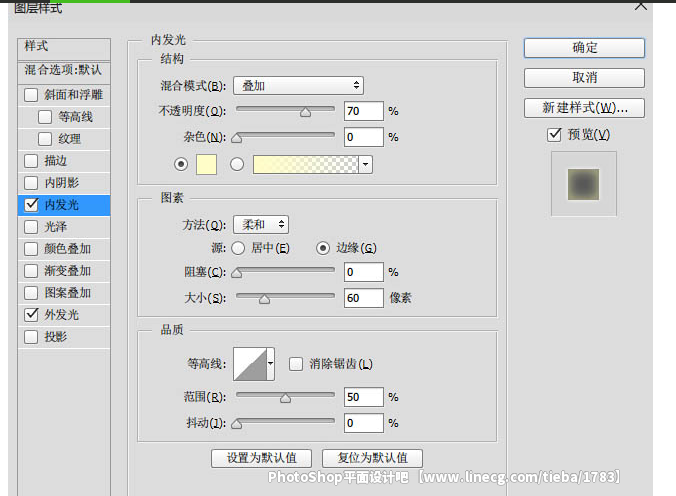Open the 混合模式 blend mode dropdown
The image size is (676, 496).
click(x=298, y=86)
